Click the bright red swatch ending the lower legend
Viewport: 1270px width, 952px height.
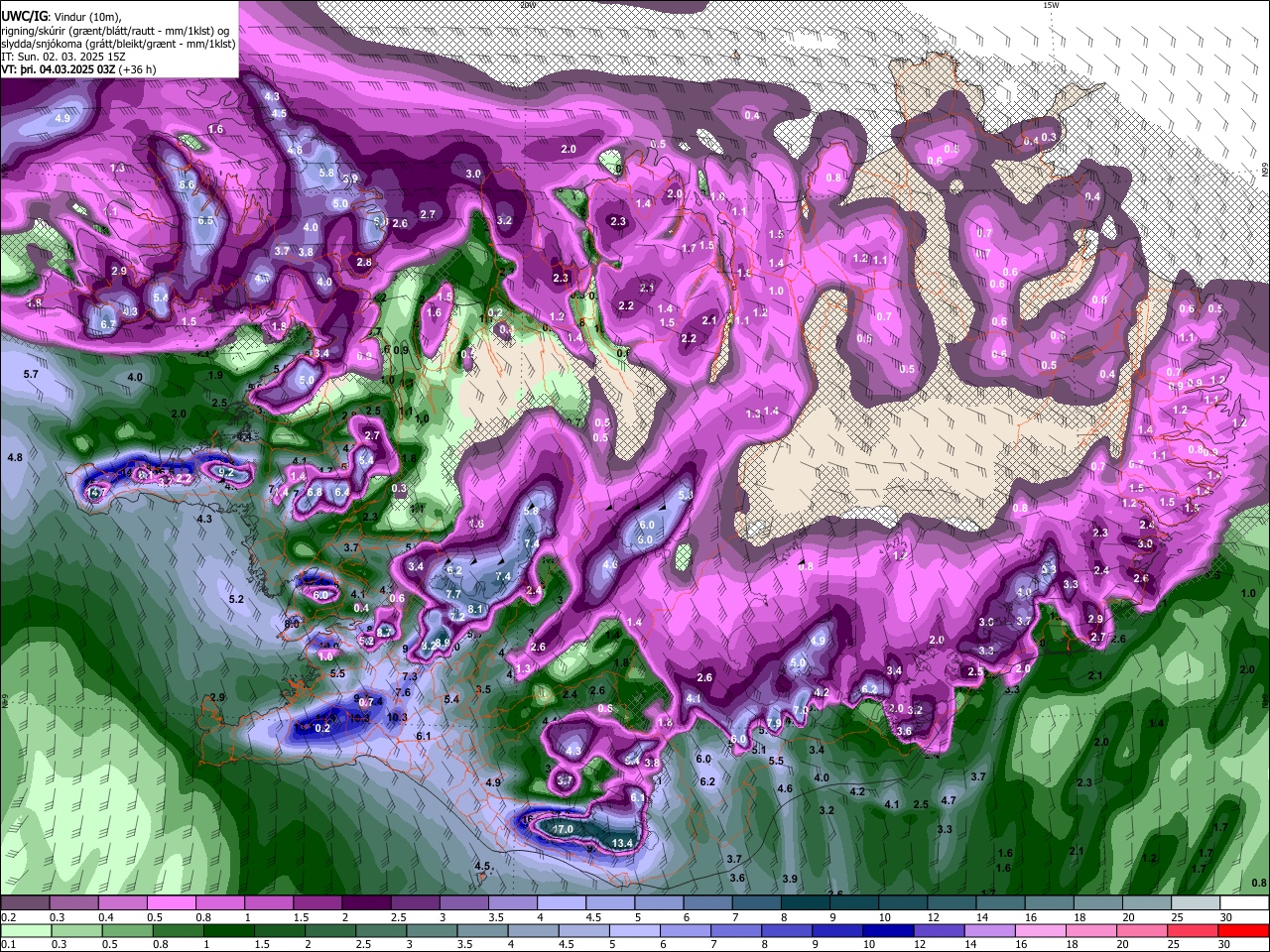click(x=1243, y=930)
